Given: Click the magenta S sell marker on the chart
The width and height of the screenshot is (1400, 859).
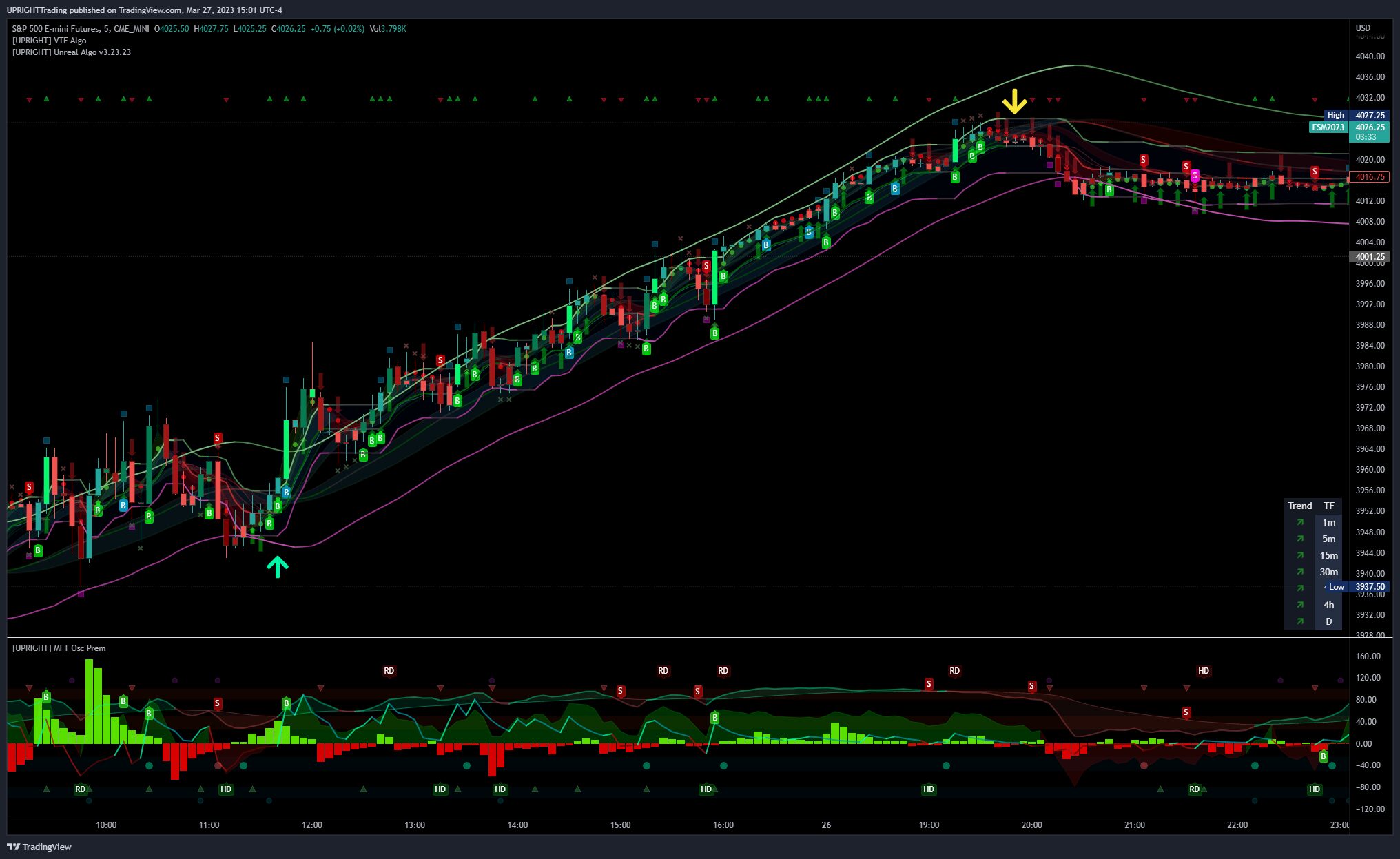Looking at the screenshot, I should tap(1195, 175).
